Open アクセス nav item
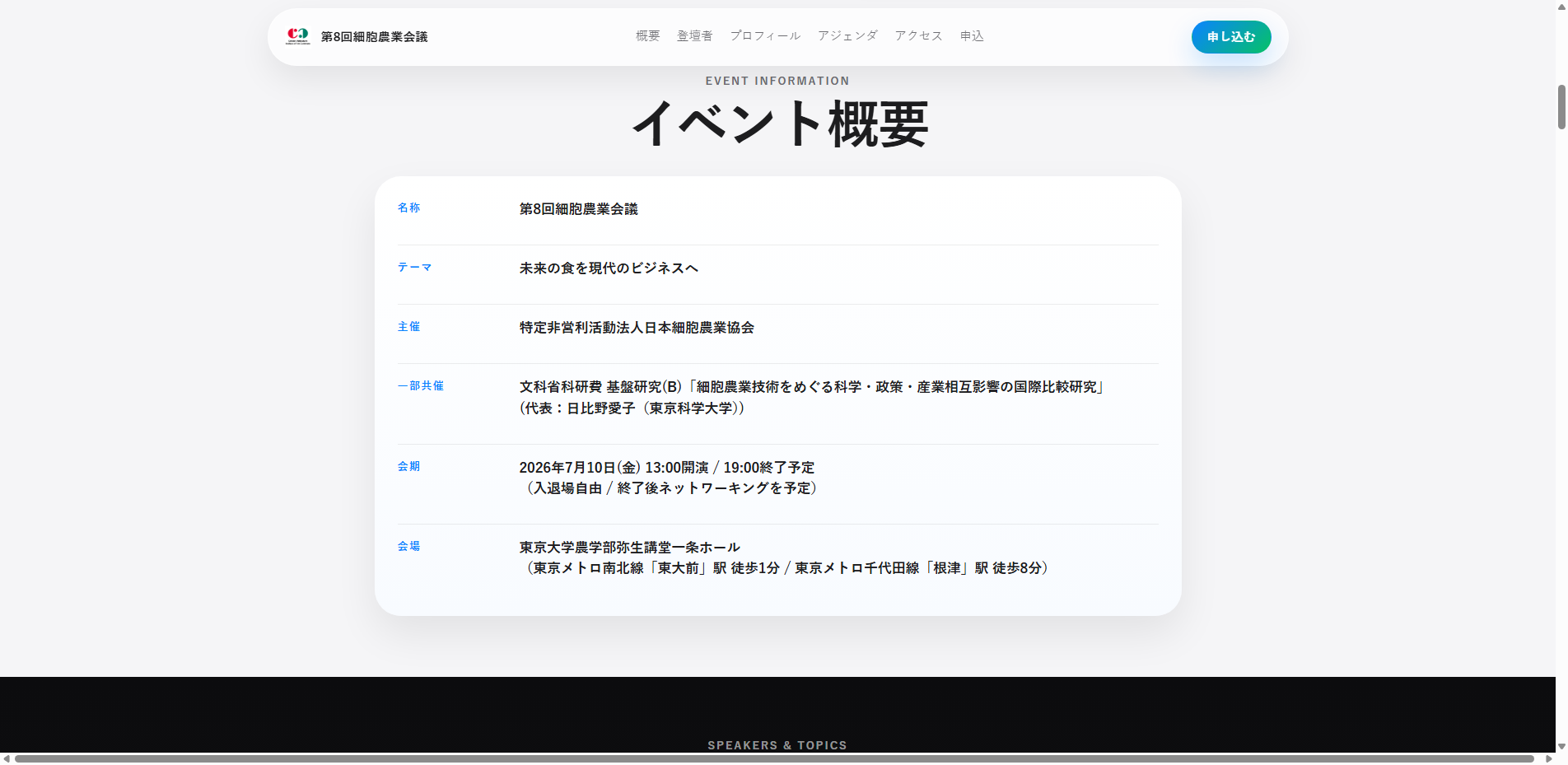This screenshot has width=1568, height=765. pos(918,36)
